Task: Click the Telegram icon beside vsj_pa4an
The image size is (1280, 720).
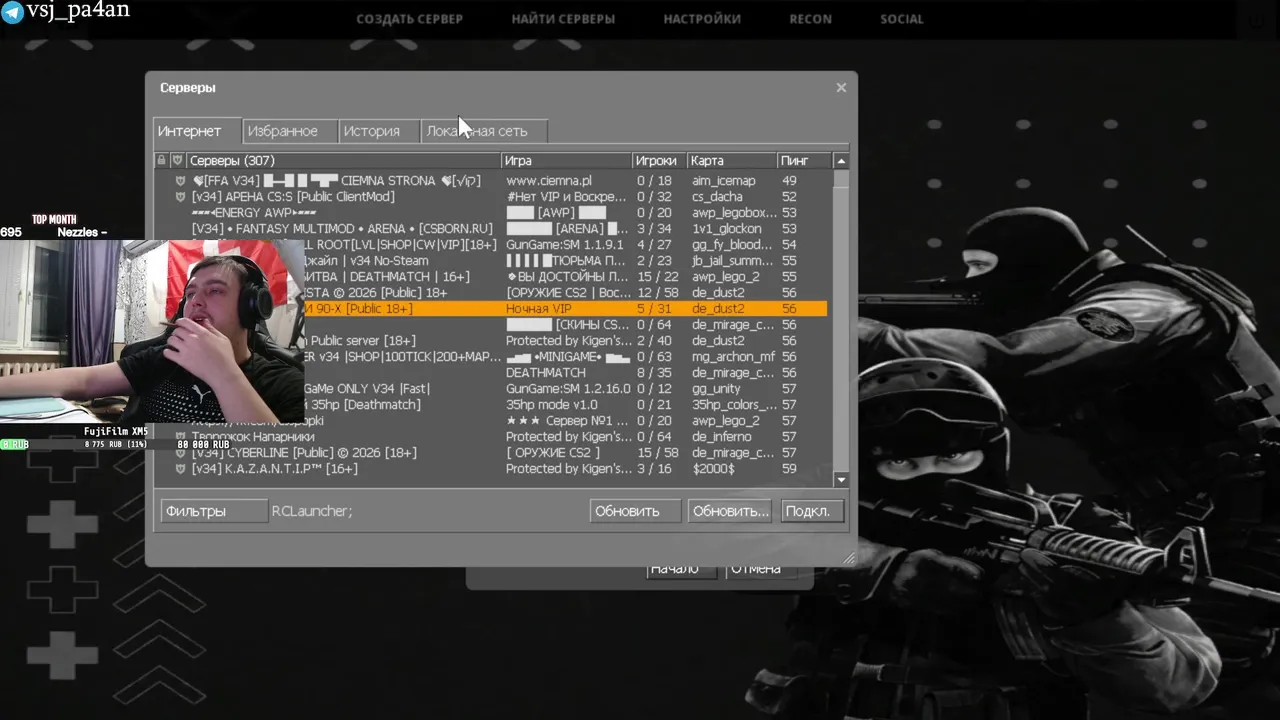Action: 13,12
